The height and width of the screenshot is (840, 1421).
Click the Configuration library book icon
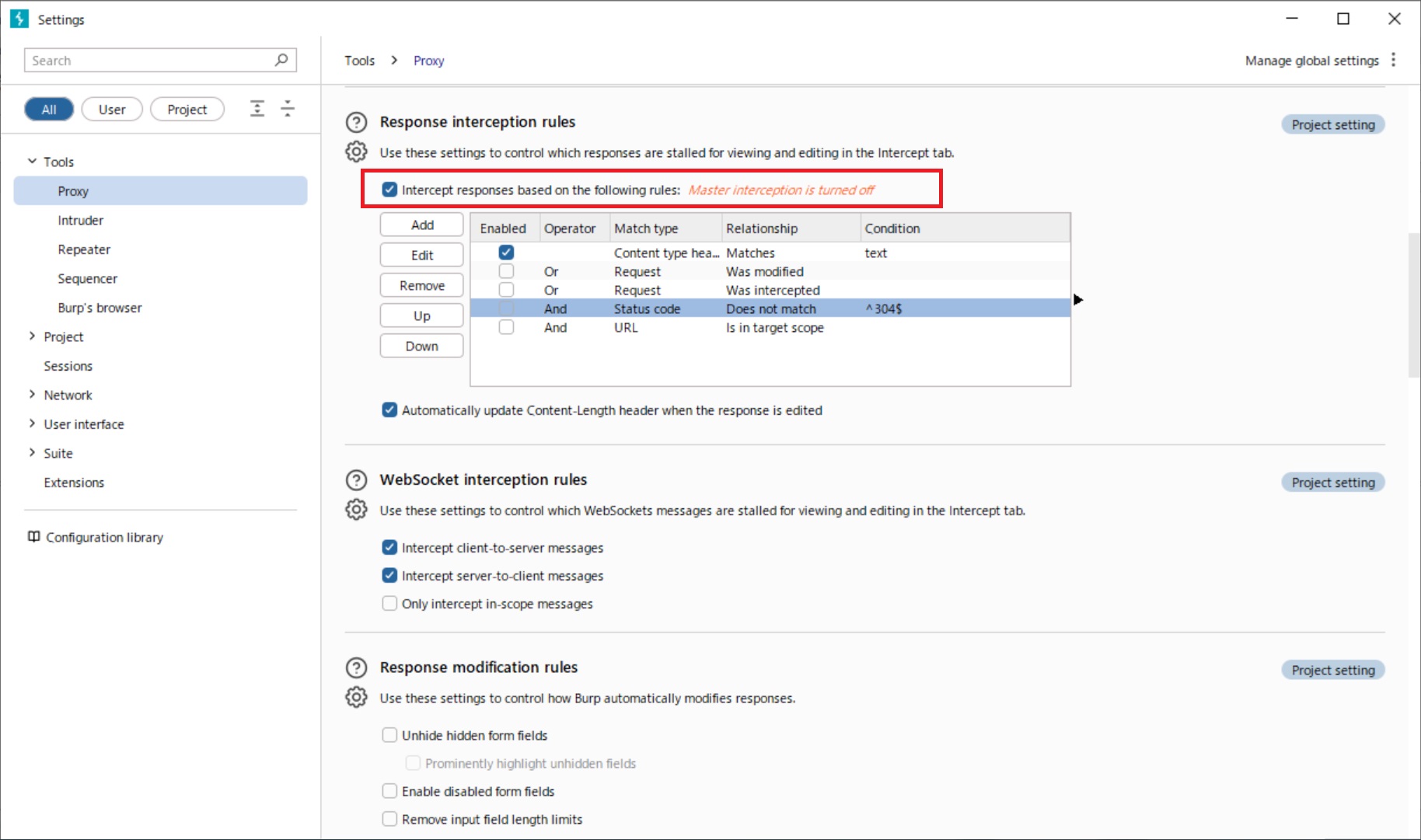(x=33, y=537)
